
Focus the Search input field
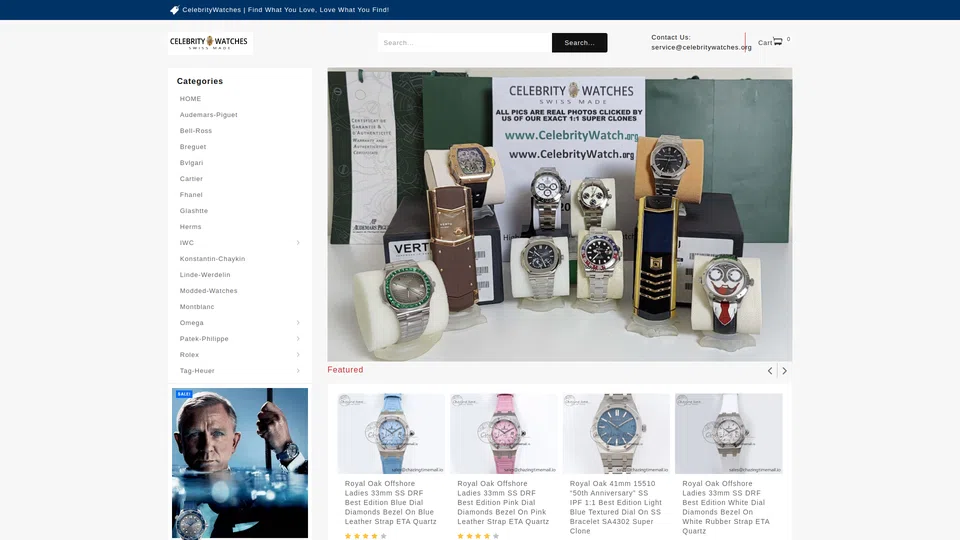click(465, 43)
